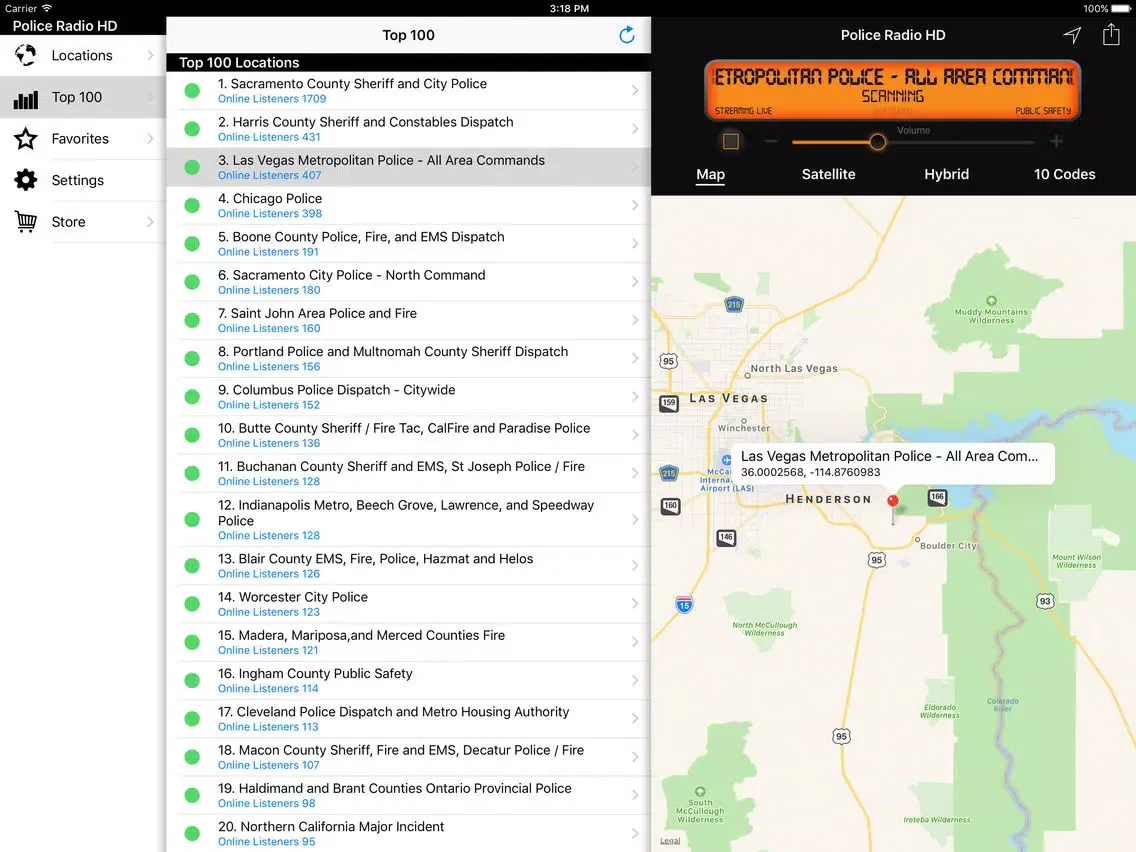Select Top 100 in sidebar menu
The height and width of the screenshot is (852, 1136).
83,97
